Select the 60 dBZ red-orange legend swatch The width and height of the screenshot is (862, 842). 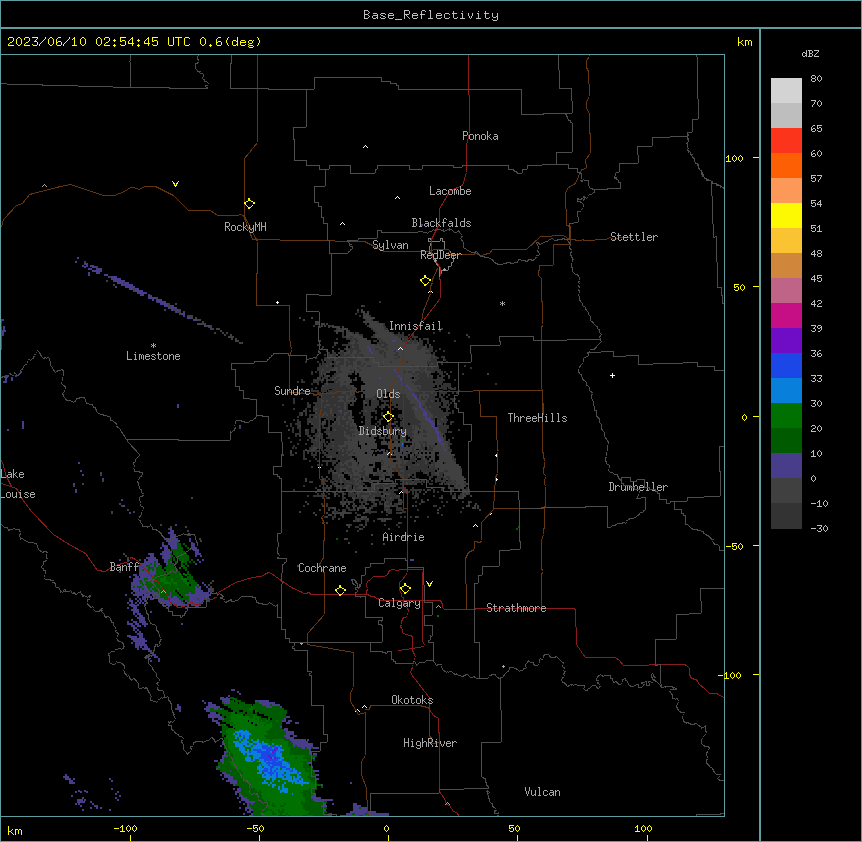786,140
